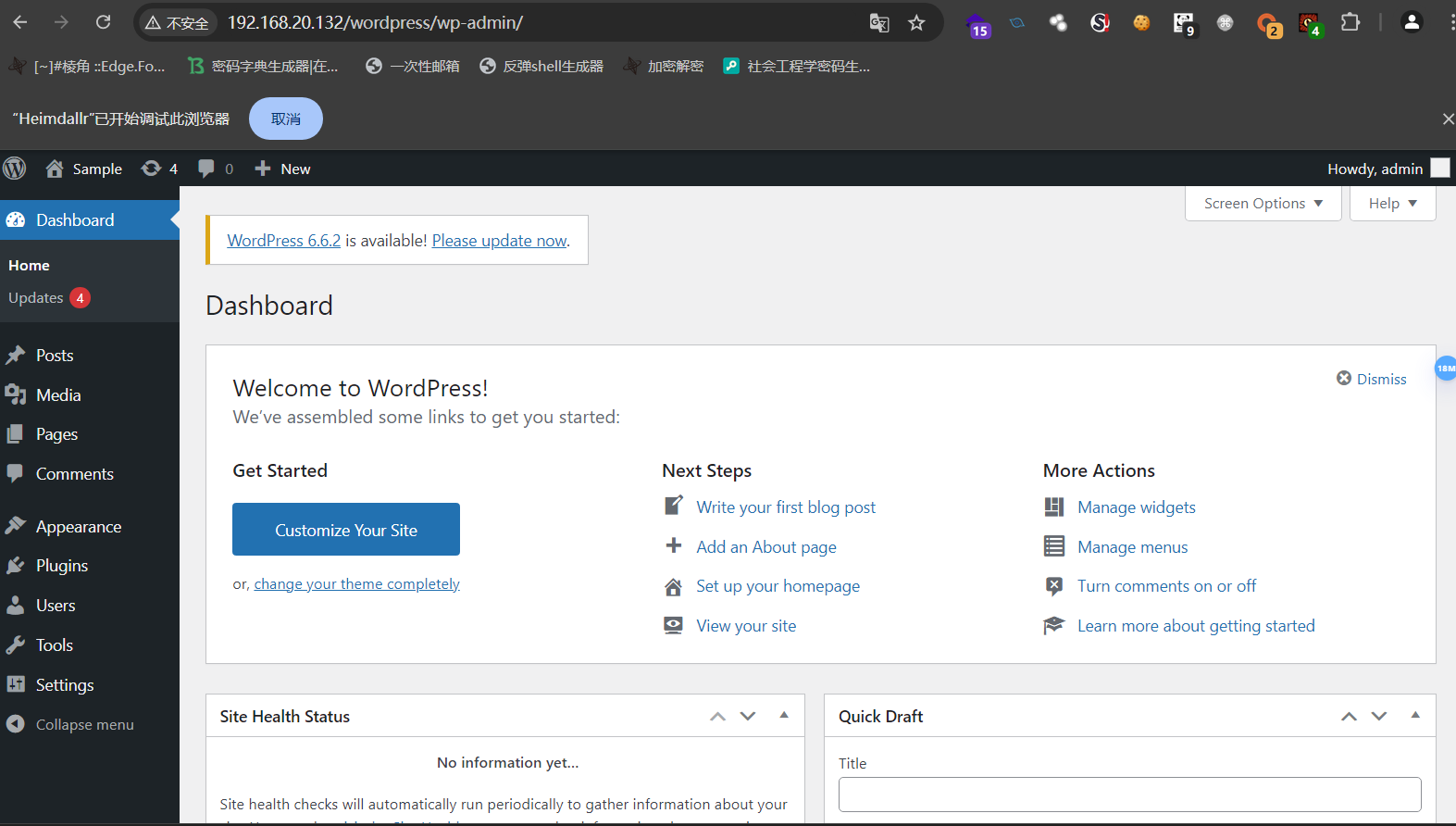This screenshot has height=826, width=1456.
Task: Click the blue 18M floating bubble
Action: (x=1446, y=368)
